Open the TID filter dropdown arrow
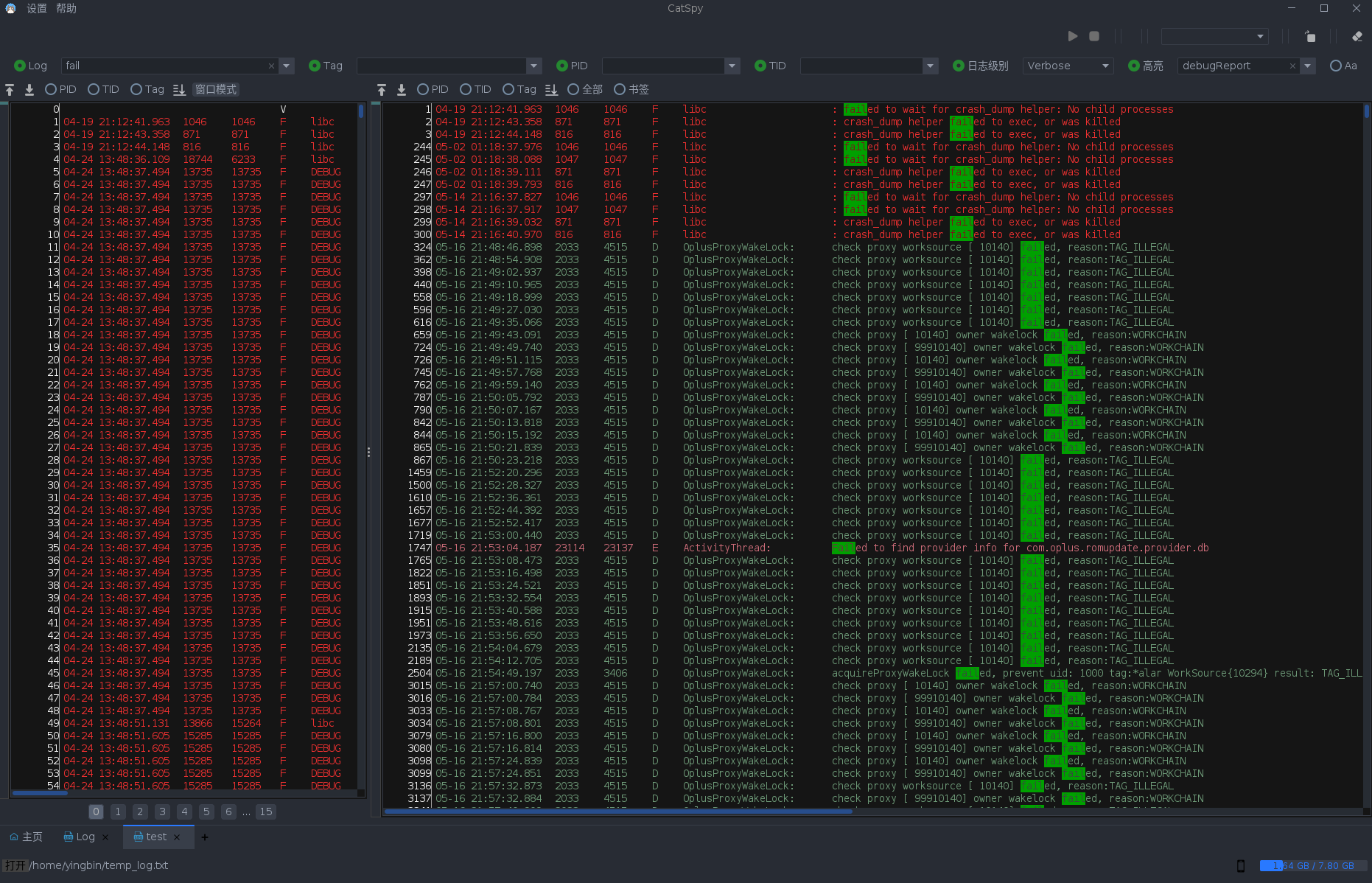This screenshot has width=1372, height=883. (x=930, y=66)
